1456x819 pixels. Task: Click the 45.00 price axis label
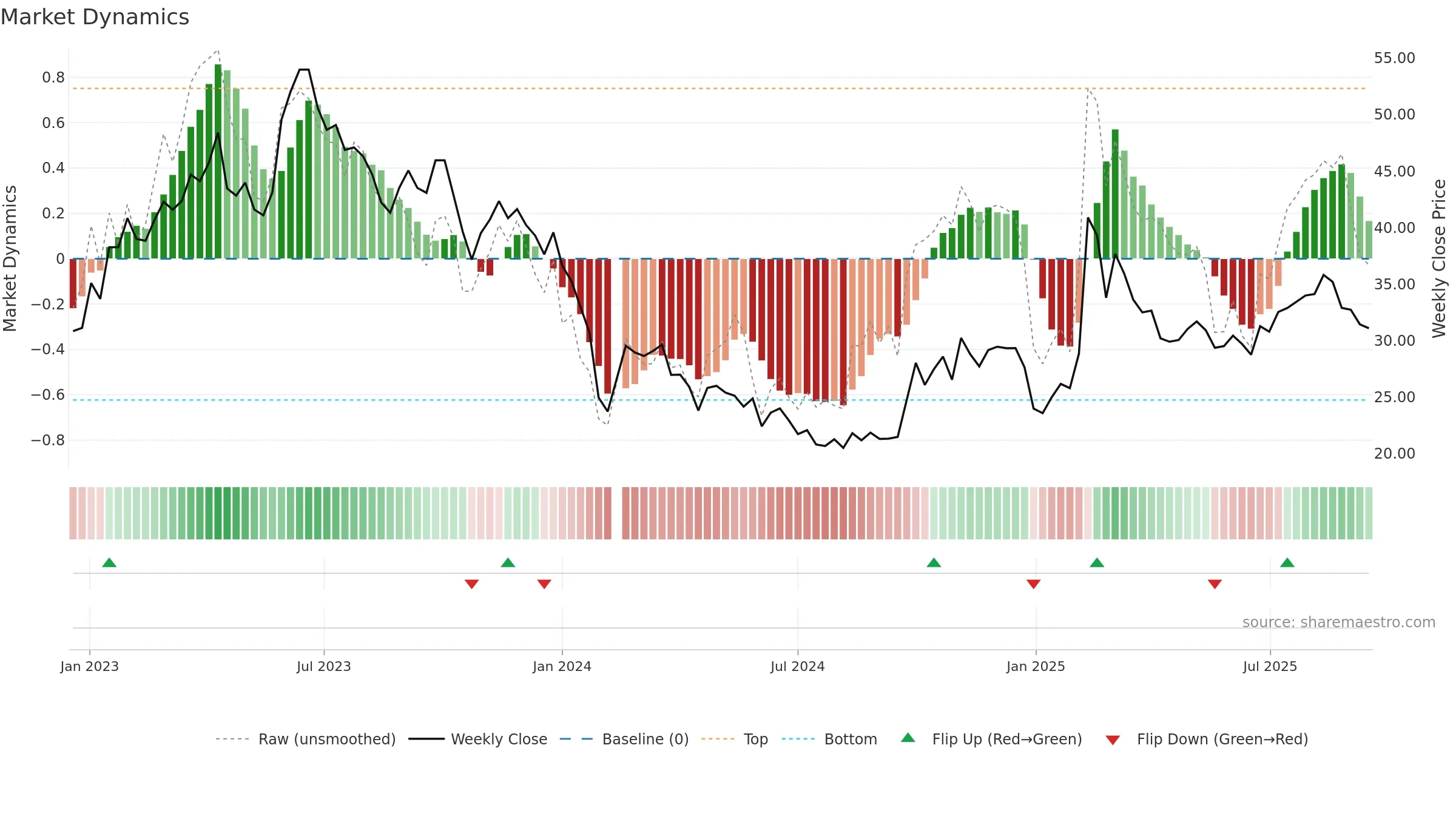pos(1395,171)
